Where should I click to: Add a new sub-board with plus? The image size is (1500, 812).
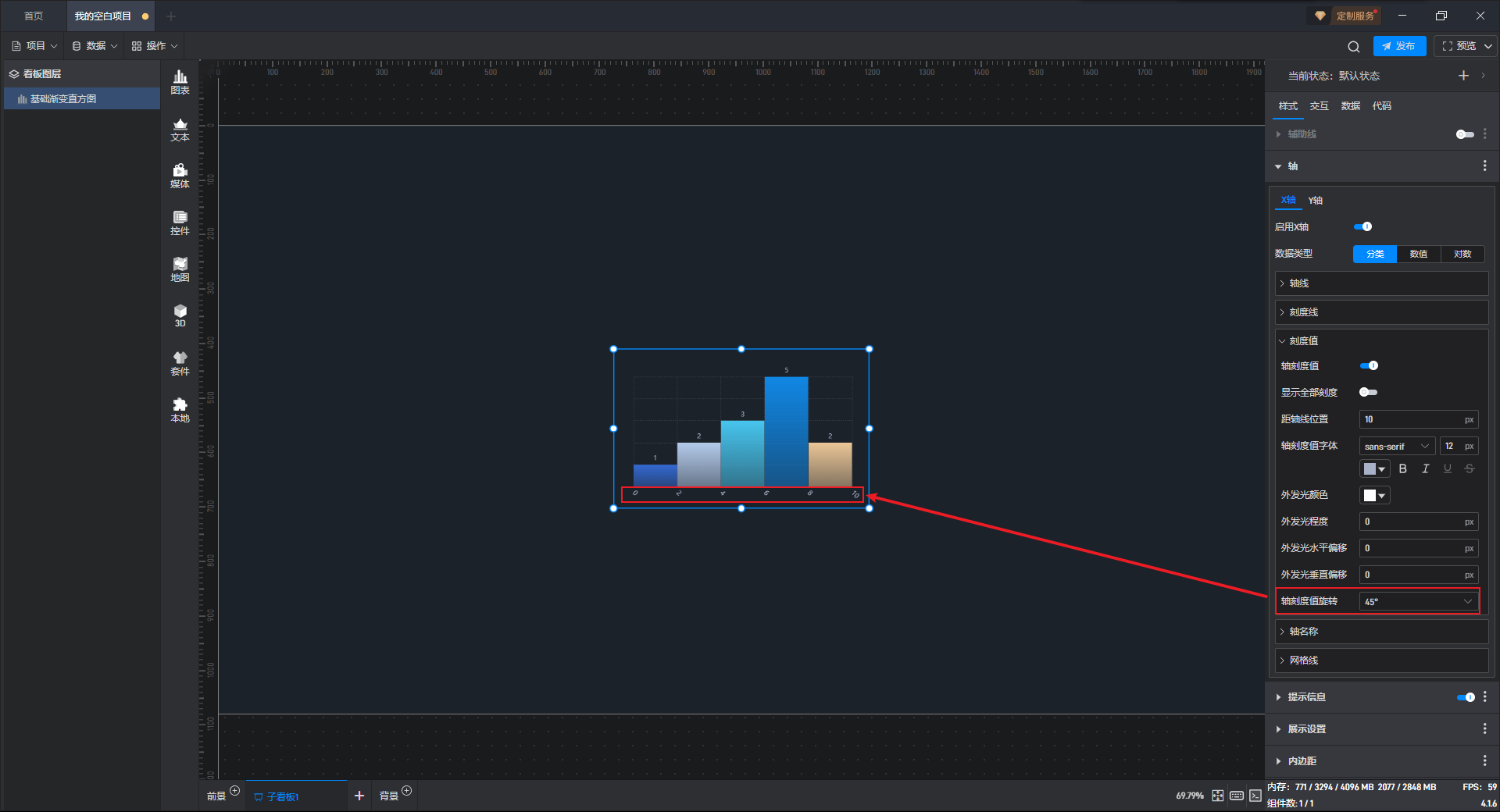click(x=359, y=796)
